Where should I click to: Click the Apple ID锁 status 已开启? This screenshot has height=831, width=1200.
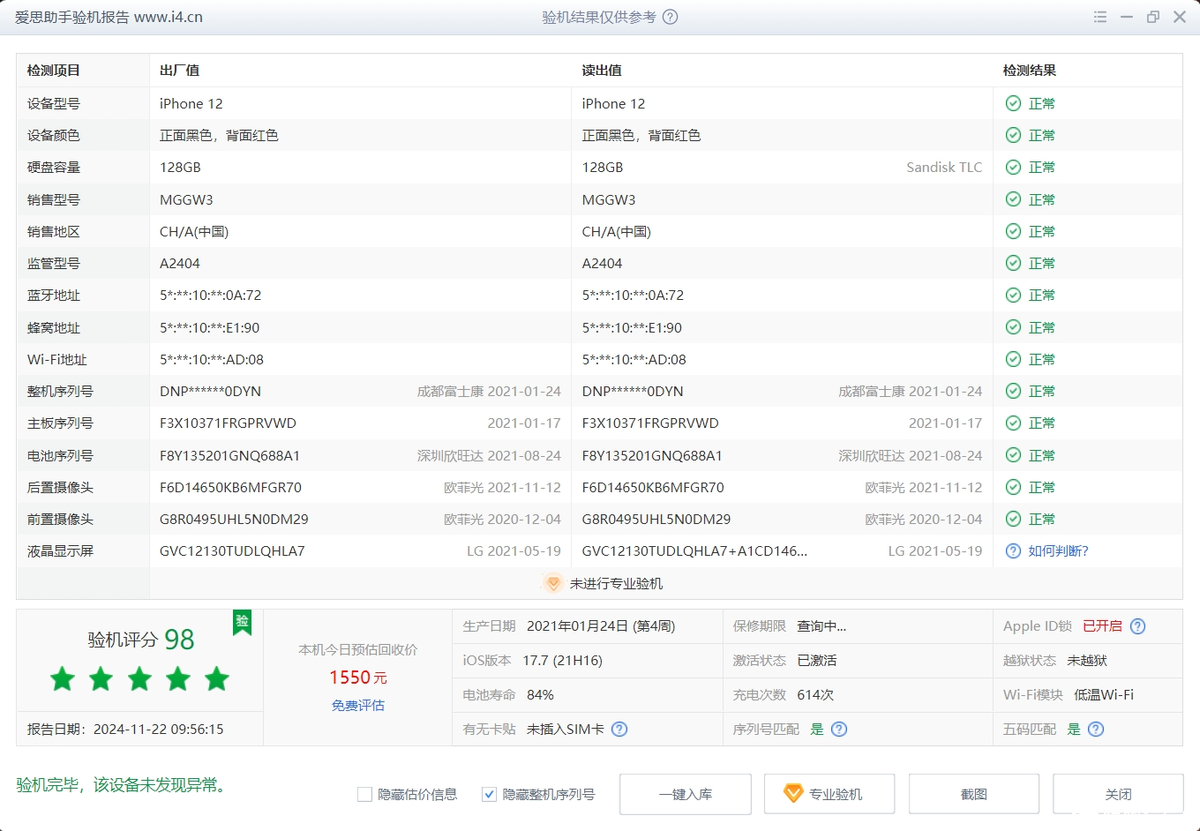pyautogui.click(x=1102, y=627)
